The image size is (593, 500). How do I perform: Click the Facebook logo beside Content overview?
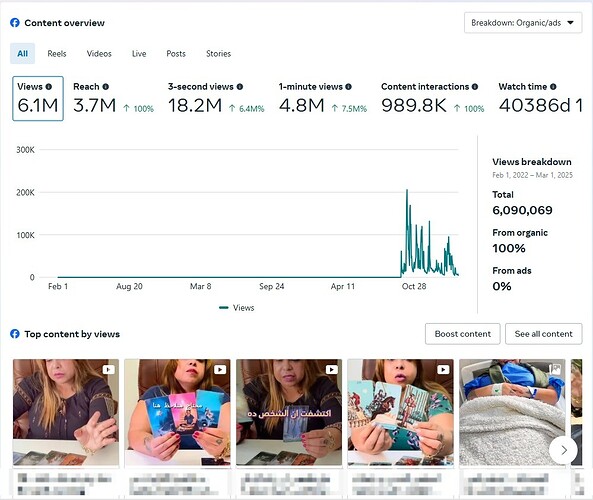(15, 23)
